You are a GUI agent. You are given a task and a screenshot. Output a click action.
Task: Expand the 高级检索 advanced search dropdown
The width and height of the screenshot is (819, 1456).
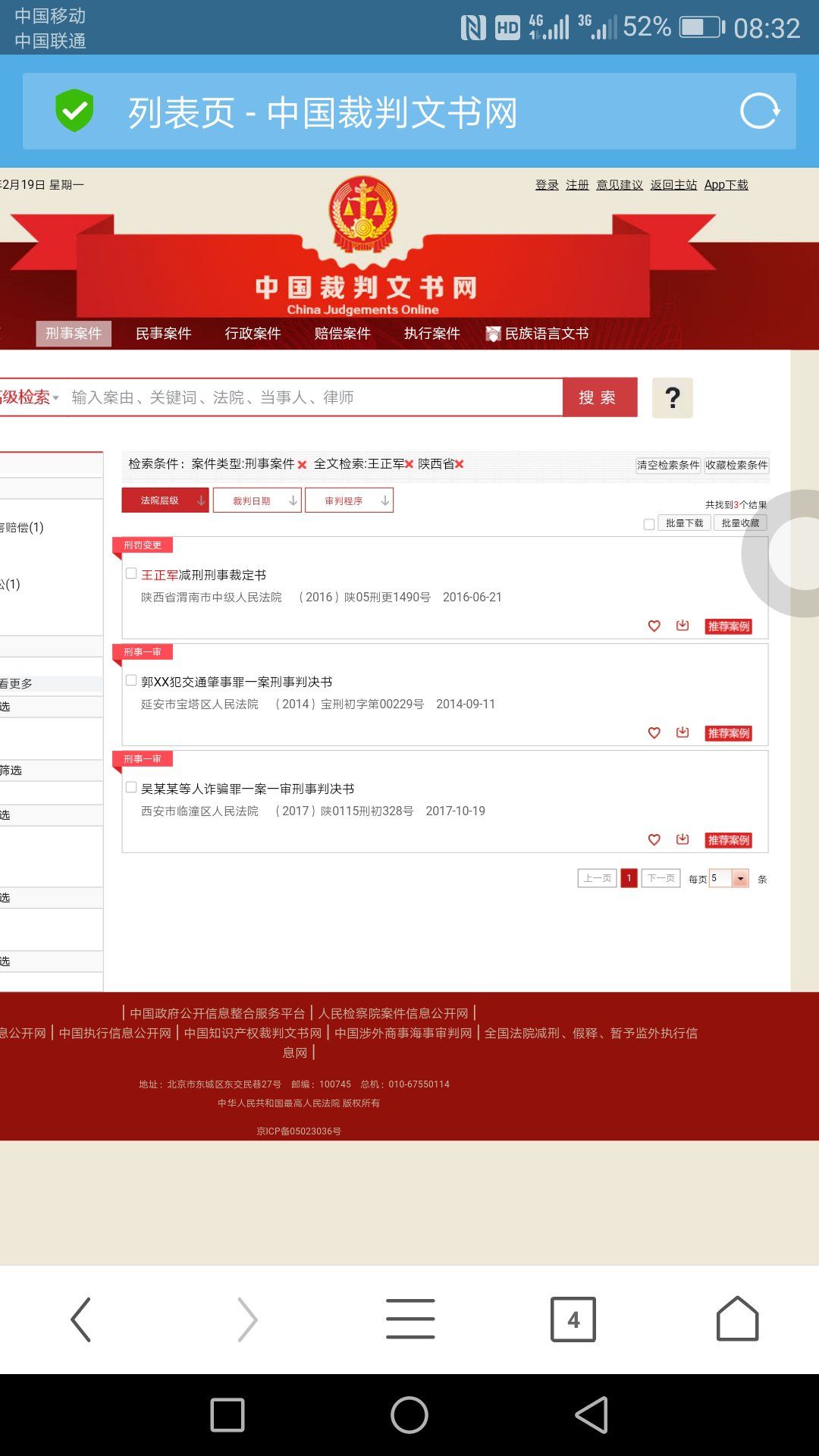coord(29,397)
